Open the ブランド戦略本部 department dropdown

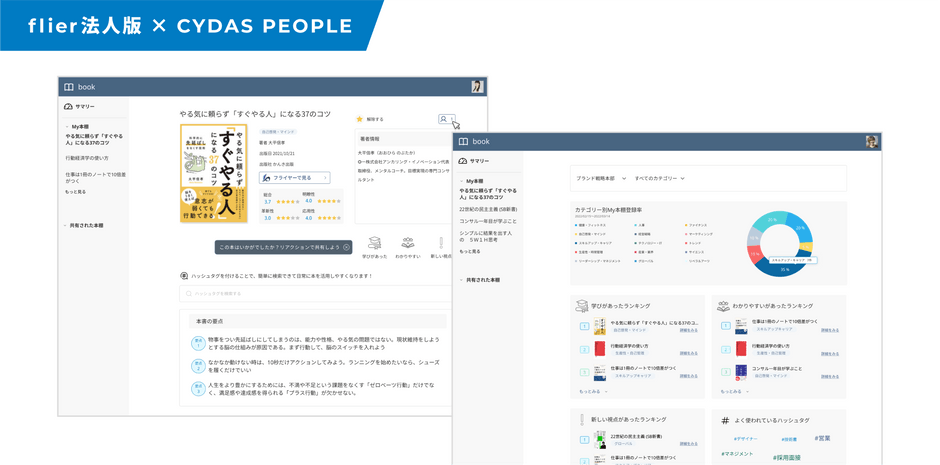[x=601, y=179]
